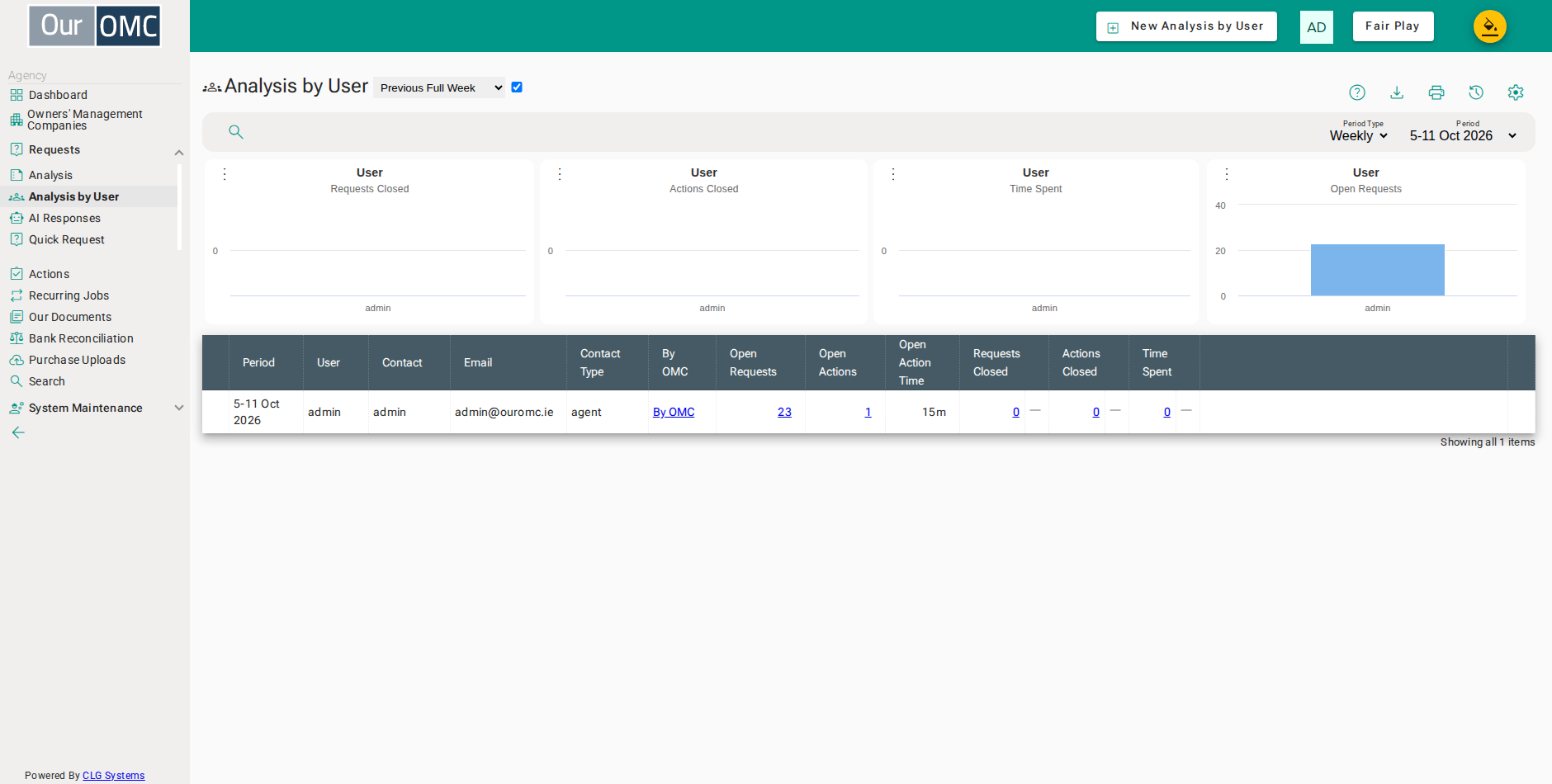Open Quick Request in the sidebar
1552x784 pixels.
tap(67, 239)
